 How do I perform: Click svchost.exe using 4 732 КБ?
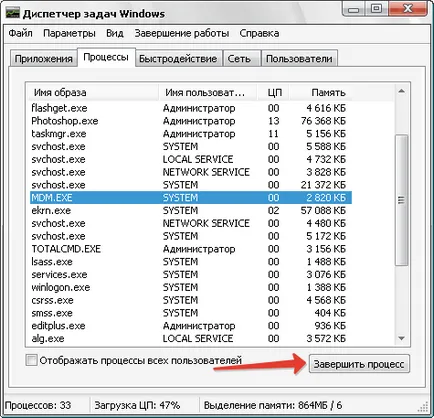(x=191, y=159)
